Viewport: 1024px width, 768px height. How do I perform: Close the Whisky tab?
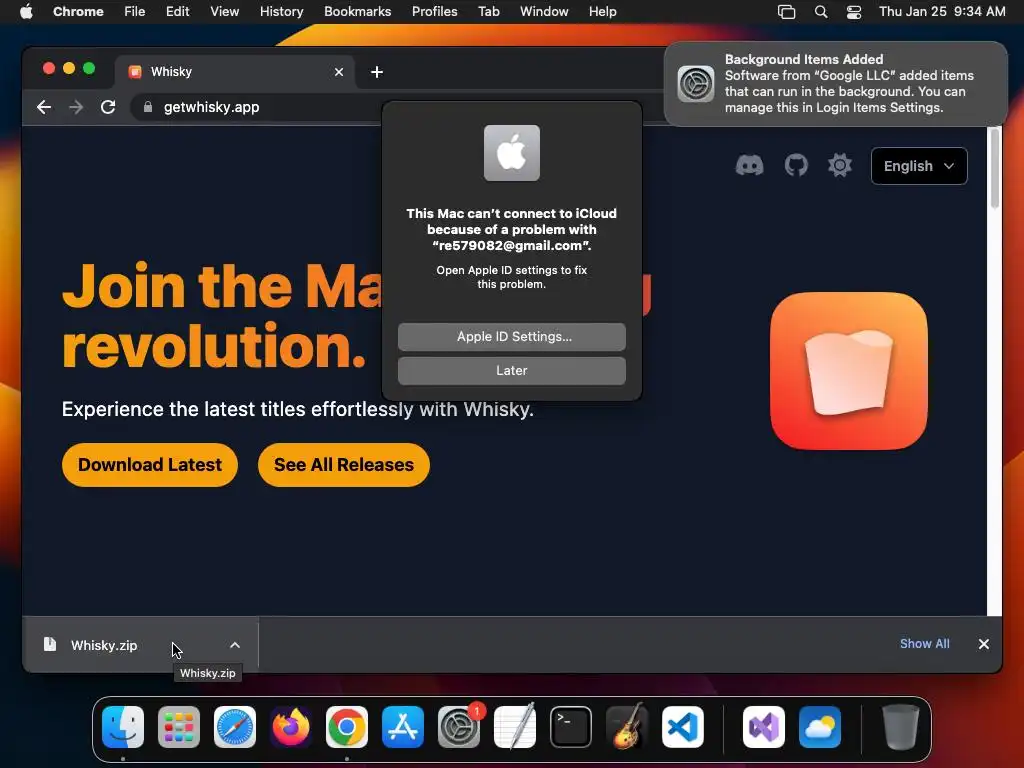coord(339,72)
